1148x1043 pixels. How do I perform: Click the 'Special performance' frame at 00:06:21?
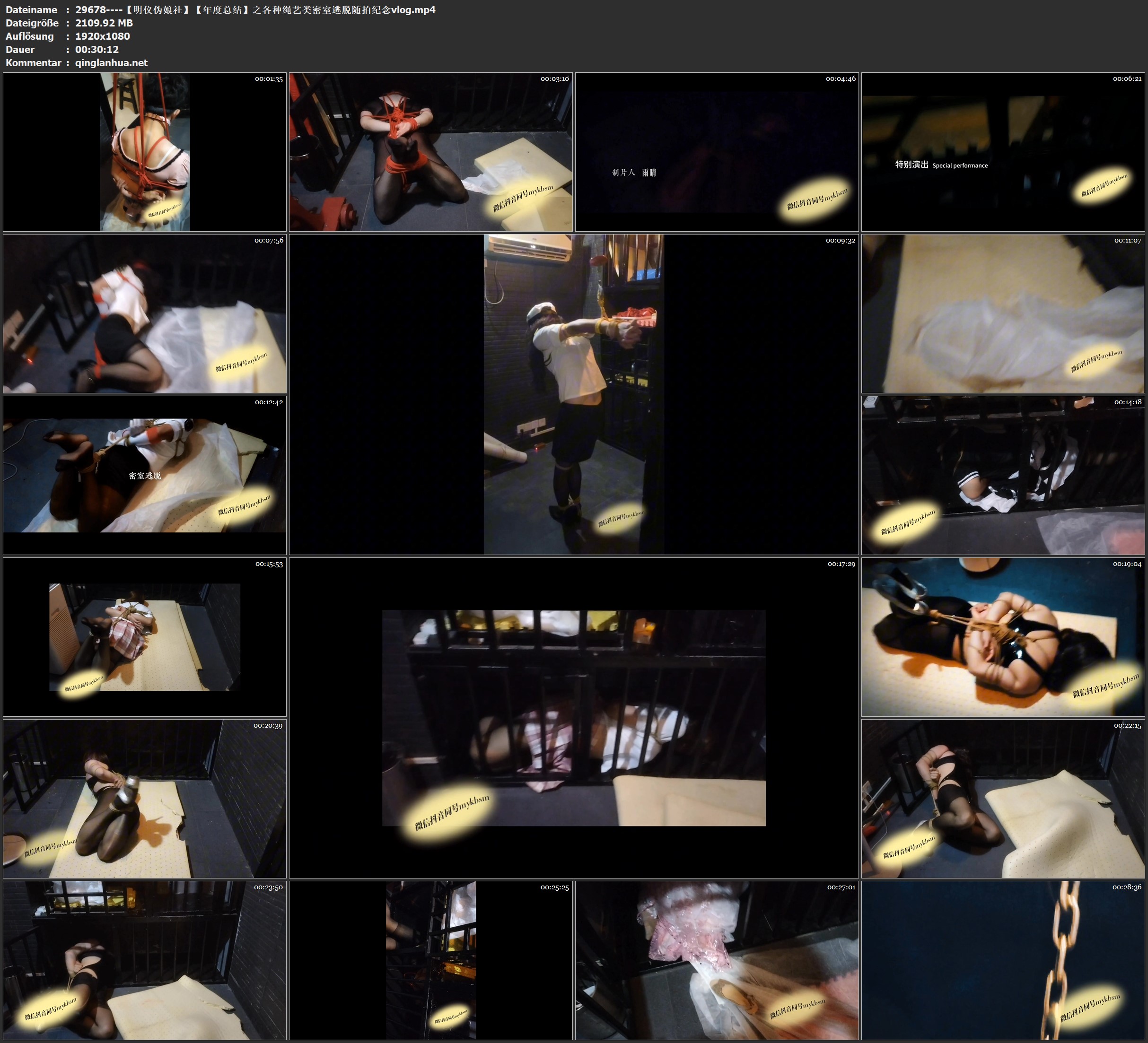tap(1003, 151)
